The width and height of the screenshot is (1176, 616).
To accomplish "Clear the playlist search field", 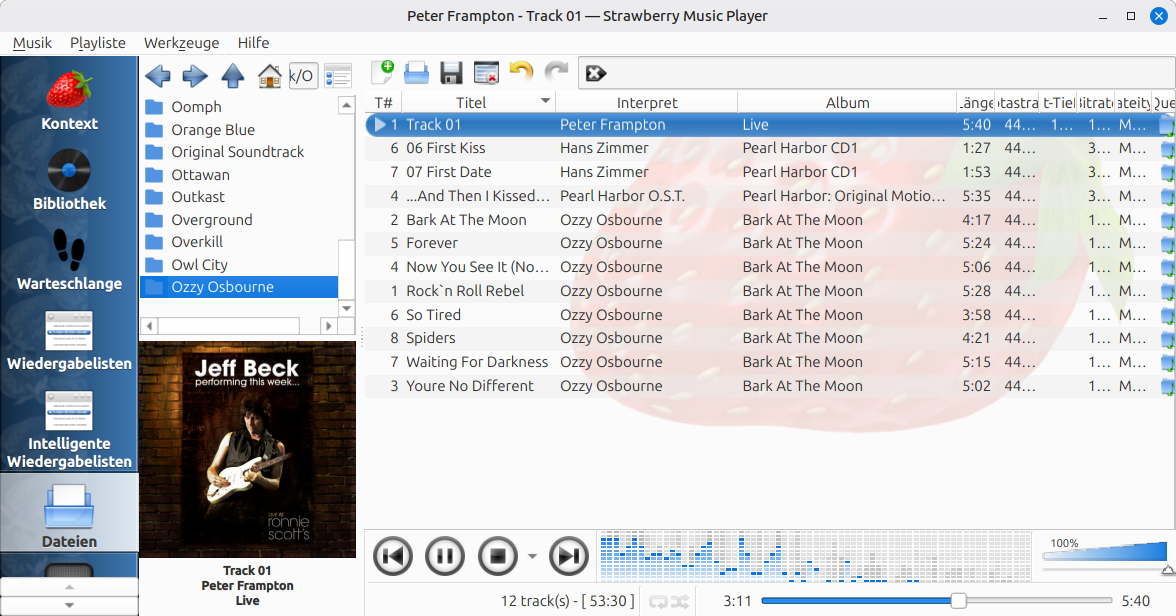I will [x=596, y=73].
